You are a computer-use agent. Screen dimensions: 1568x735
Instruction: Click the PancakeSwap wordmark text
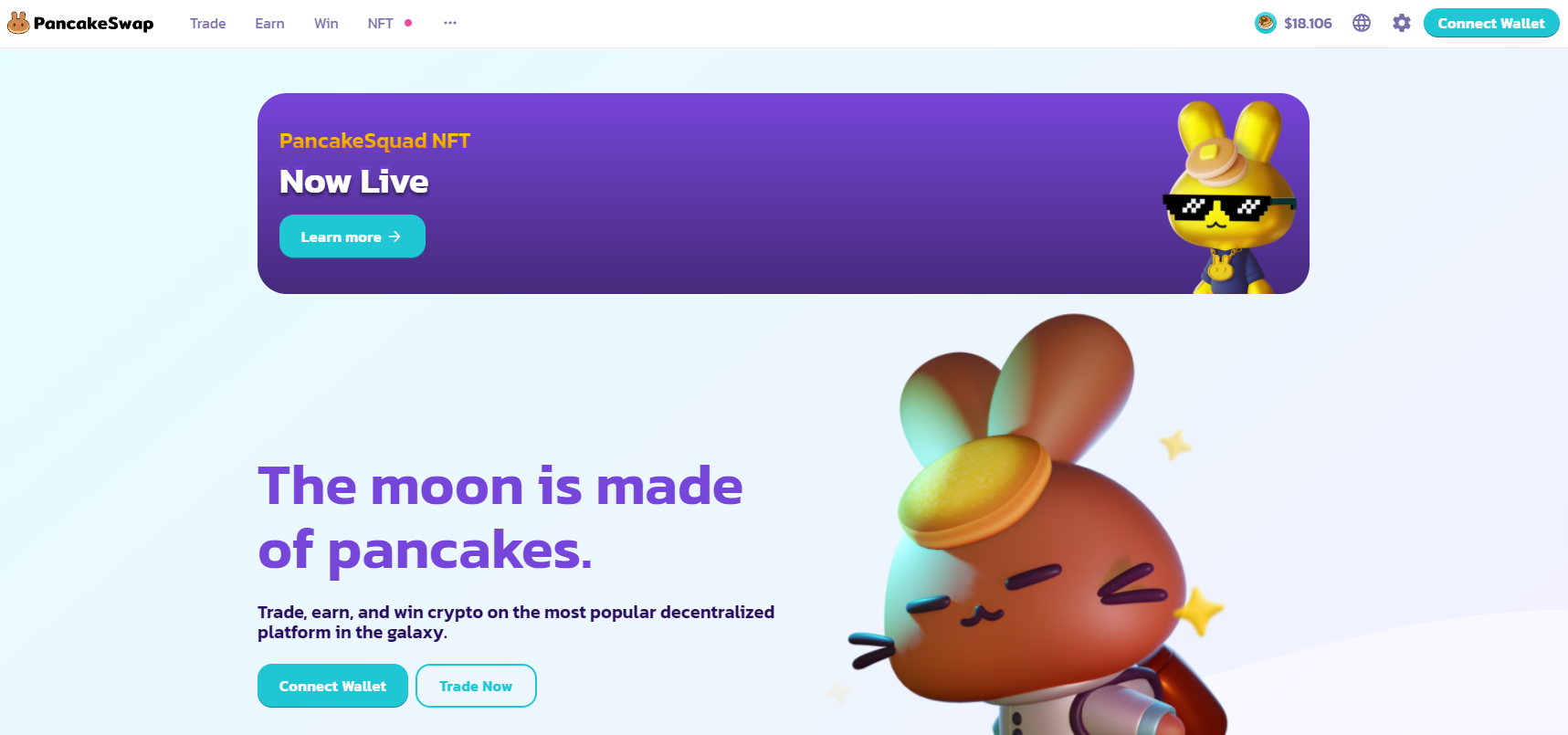pyautogui.click(x=93, y=23)
